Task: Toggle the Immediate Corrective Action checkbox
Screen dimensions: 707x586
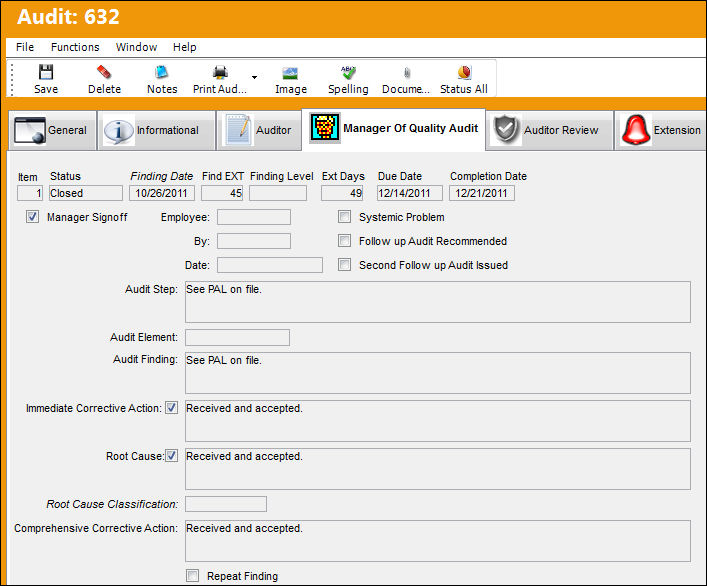Action: [171, 408]
